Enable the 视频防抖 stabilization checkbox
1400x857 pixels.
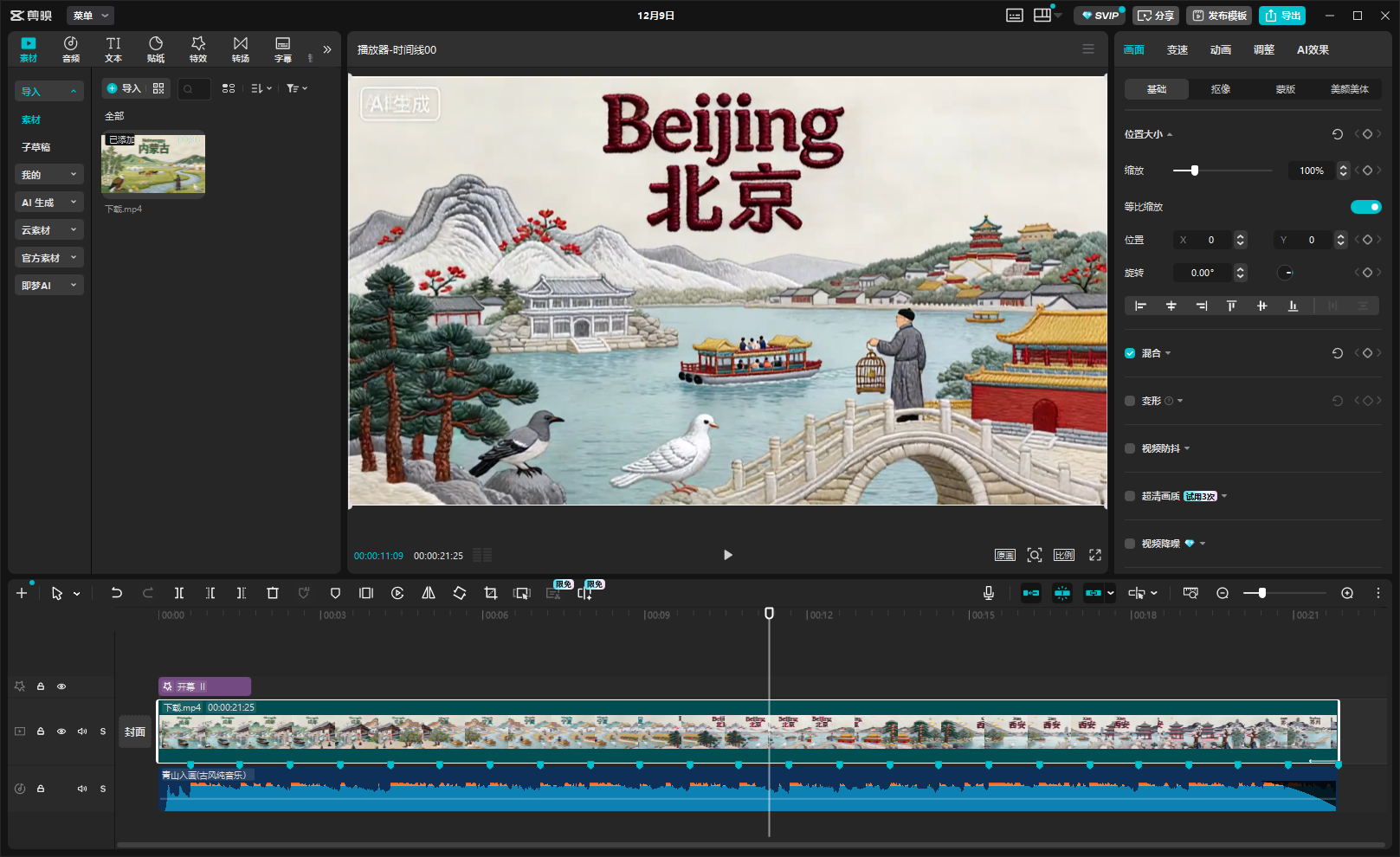1130,448
